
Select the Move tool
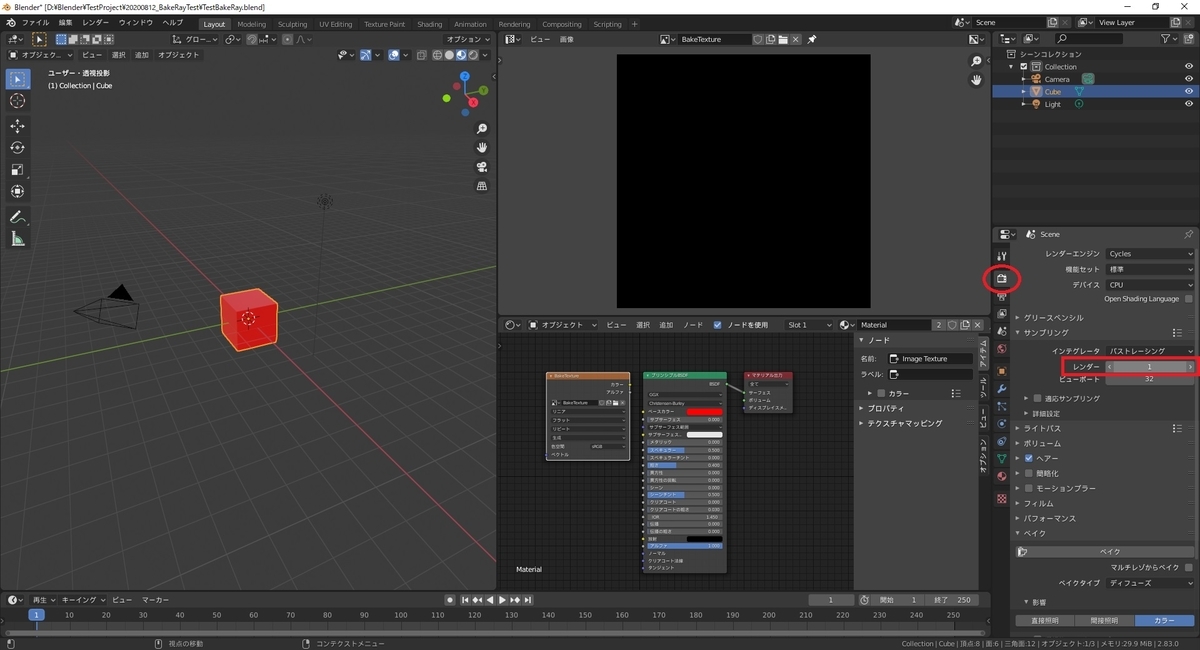(18, 126)
